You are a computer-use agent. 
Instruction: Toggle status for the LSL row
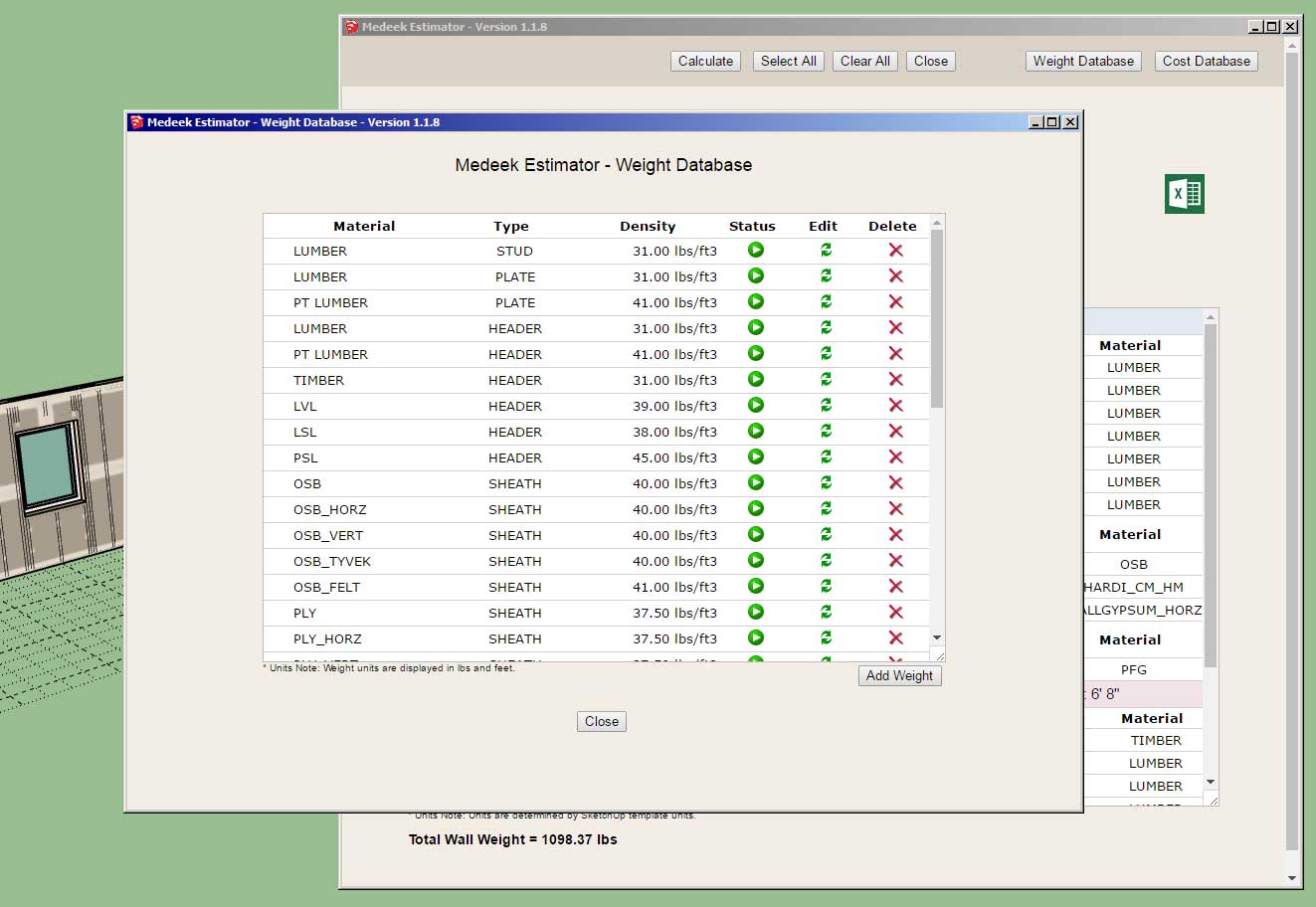(756, 432)
